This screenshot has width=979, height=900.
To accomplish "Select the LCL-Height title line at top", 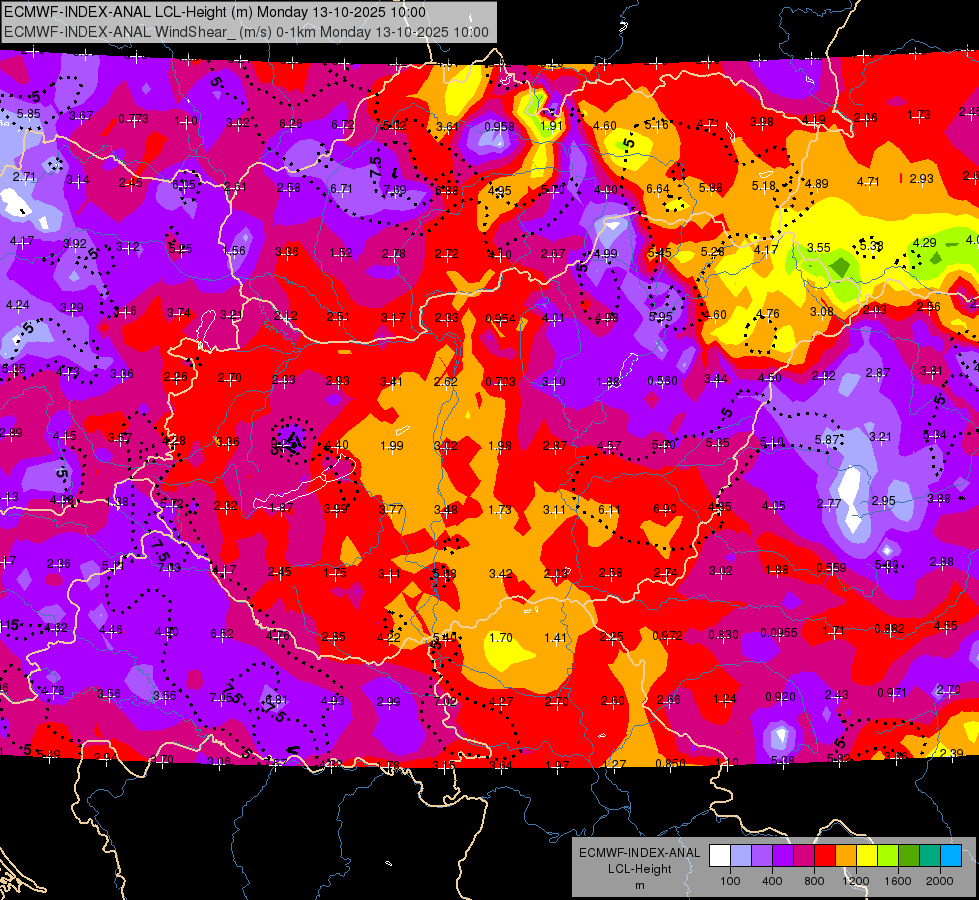I will [215, 12].
